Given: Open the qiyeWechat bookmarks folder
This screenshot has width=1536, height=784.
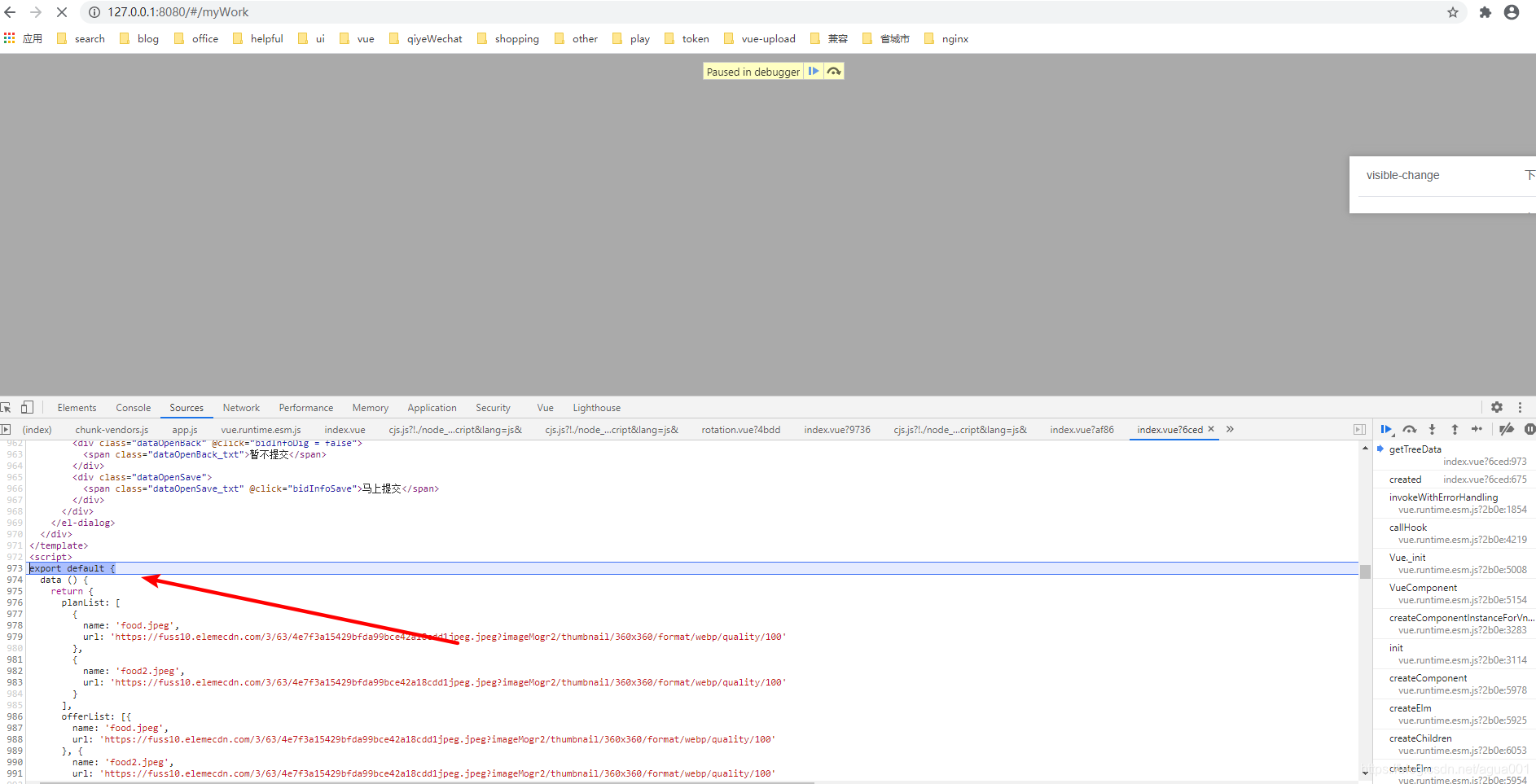Looking at the screenshot, I should pyautogui.click(x=426, y=38).
